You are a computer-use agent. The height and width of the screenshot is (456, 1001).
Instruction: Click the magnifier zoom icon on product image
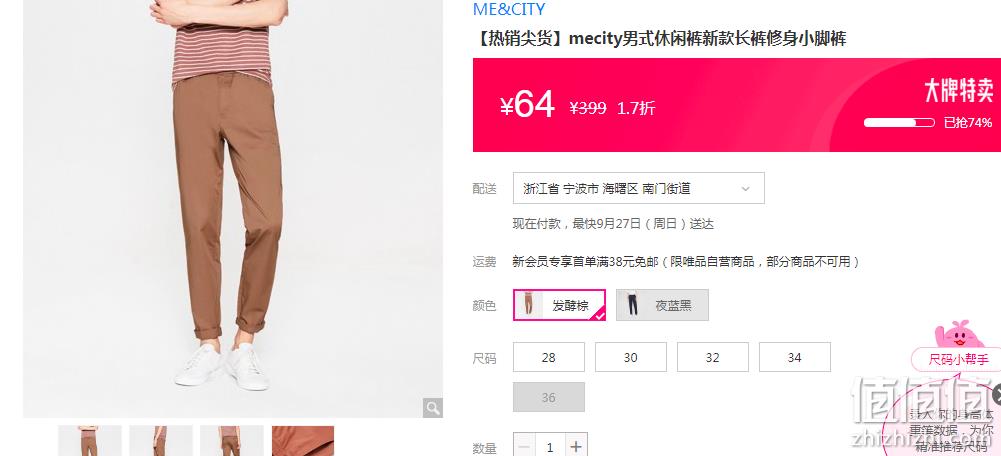[x=432, y=408]
